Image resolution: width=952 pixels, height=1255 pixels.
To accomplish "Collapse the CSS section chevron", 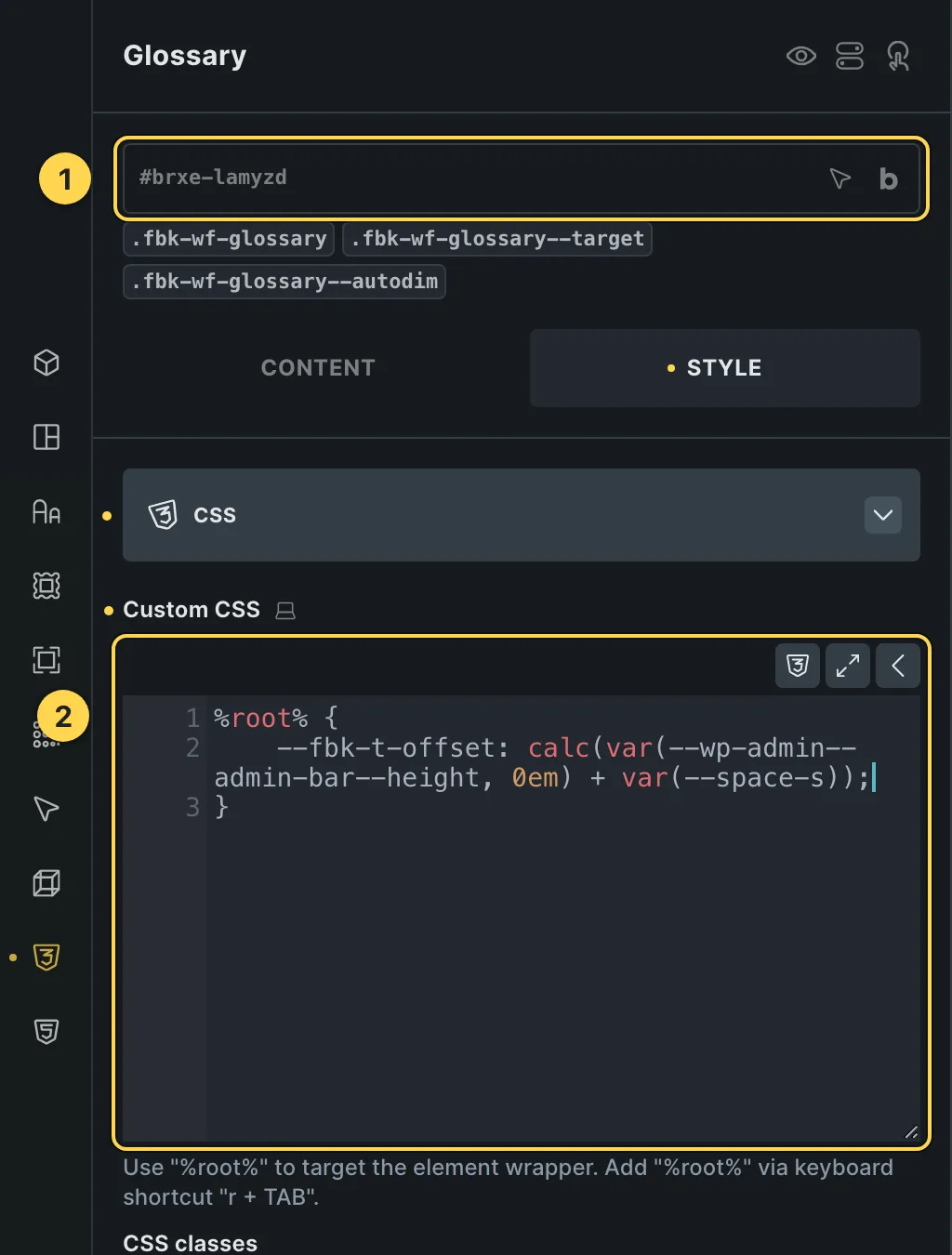I will pos(883,515).
